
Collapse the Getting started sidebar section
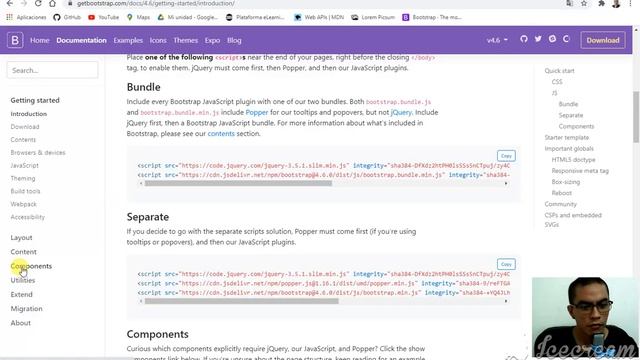35,100
